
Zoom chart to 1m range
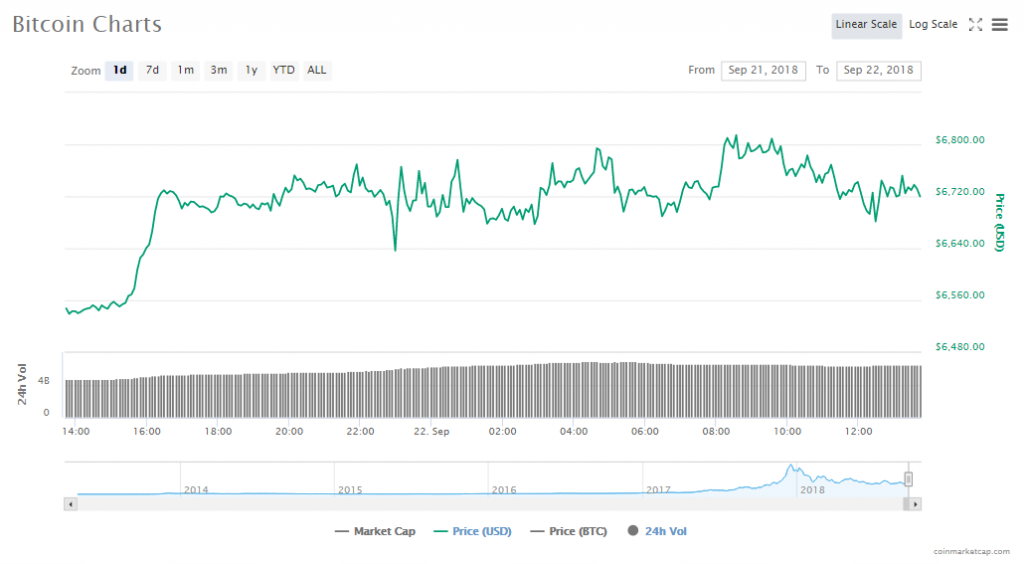185,70
